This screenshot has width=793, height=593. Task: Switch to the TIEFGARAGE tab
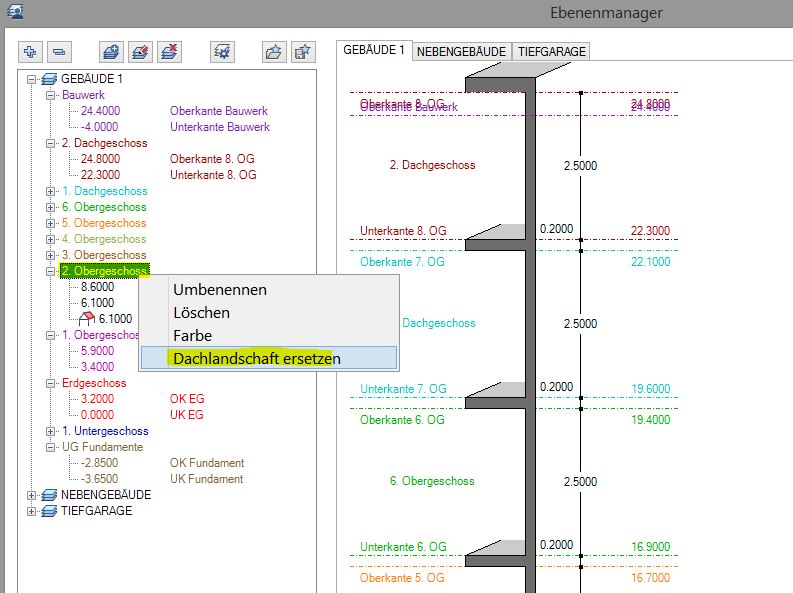point(552,51)
